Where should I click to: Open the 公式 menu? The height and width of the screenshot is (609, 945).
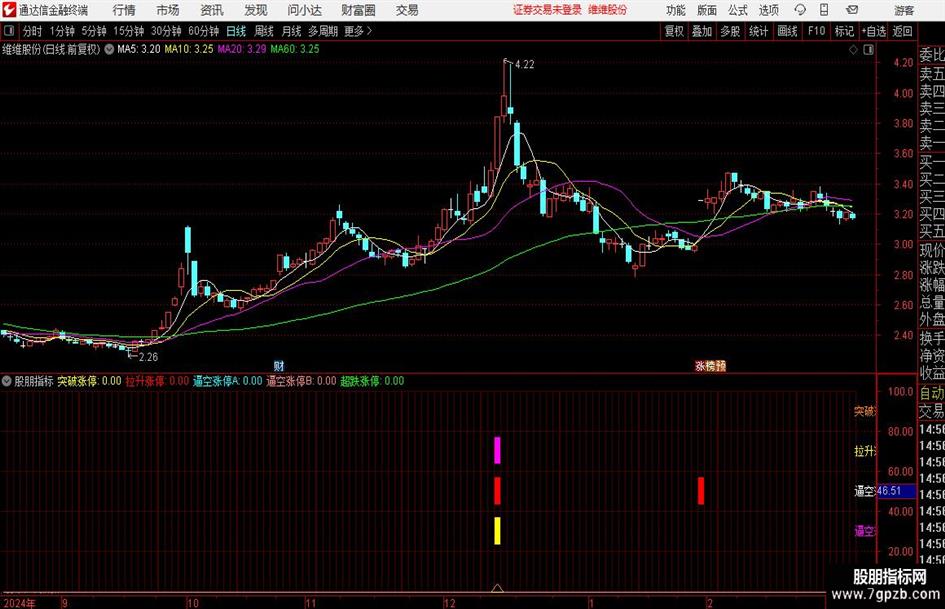[738, 10]
